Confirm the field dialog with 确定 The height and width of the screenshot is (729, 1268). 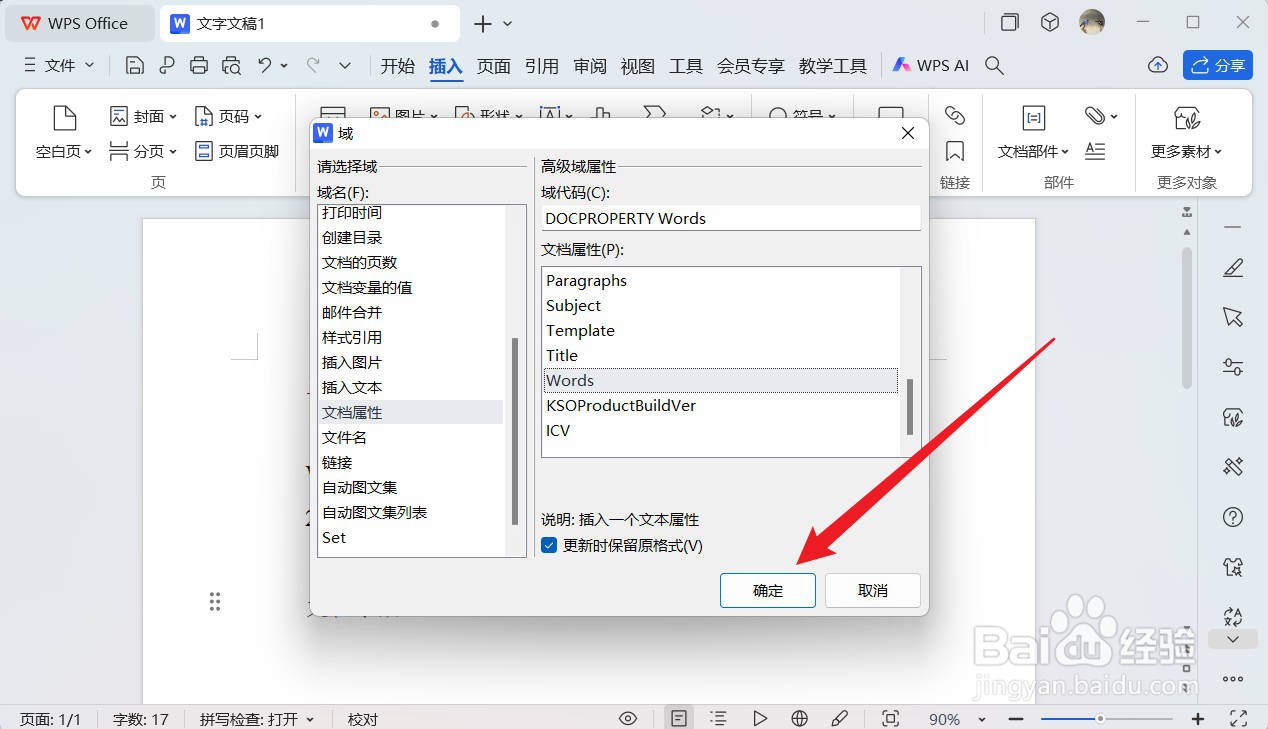pos(767,590)
